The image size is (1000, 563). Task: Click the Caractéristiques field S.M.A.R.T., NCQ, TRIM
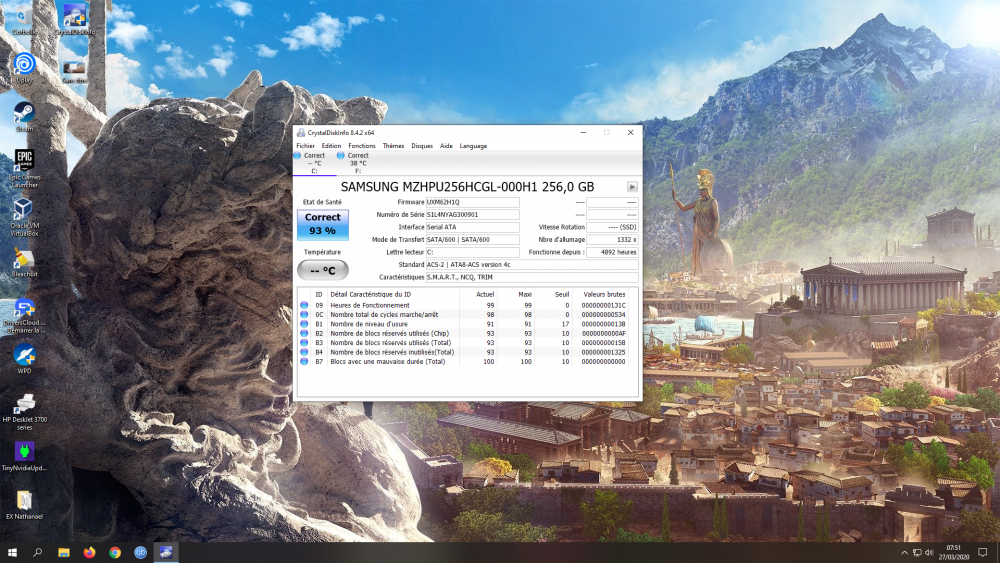(x=532, y=277)
